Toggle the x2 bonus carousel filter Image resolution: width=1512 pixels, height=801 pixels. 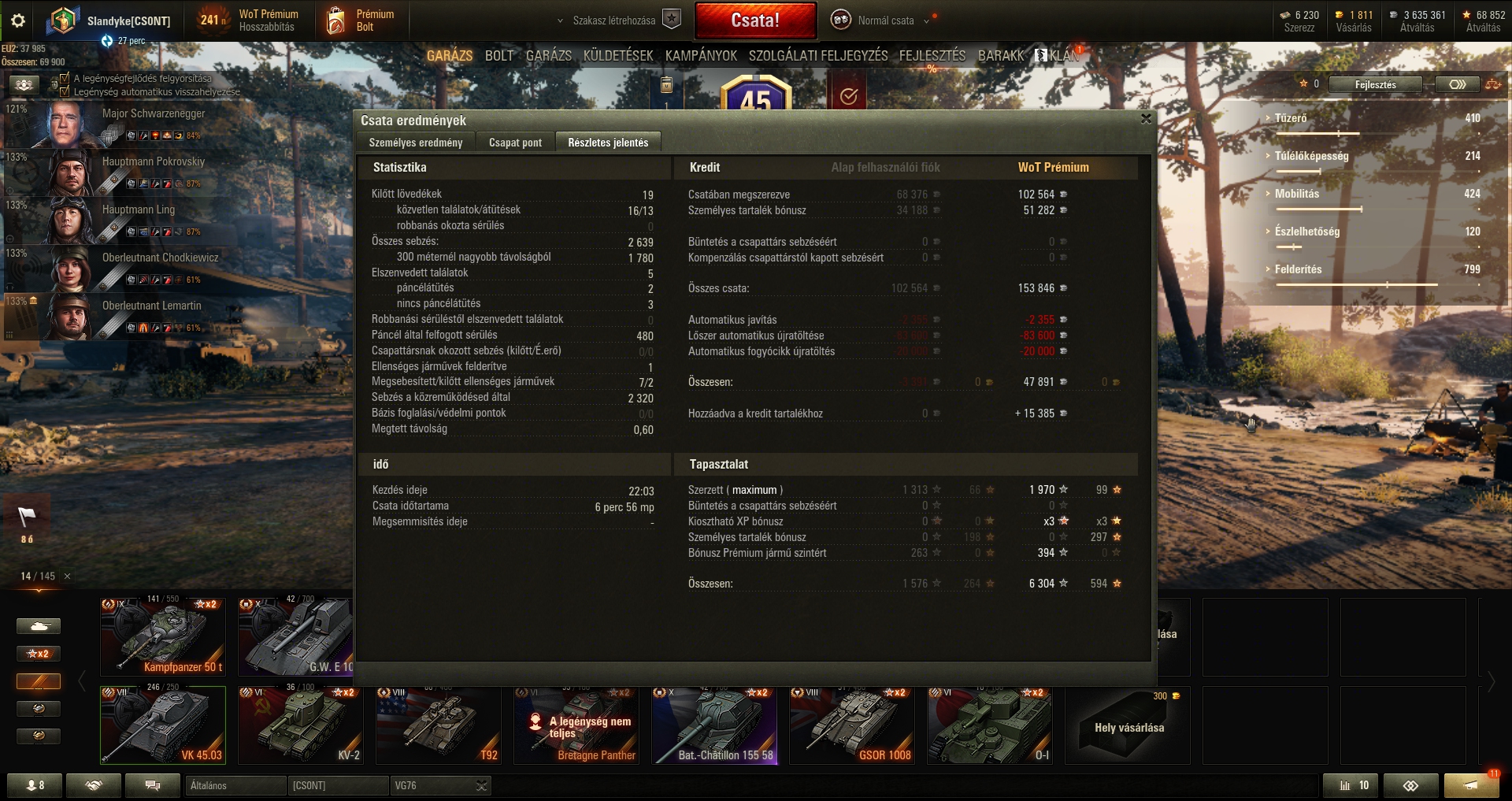(39, 654)
